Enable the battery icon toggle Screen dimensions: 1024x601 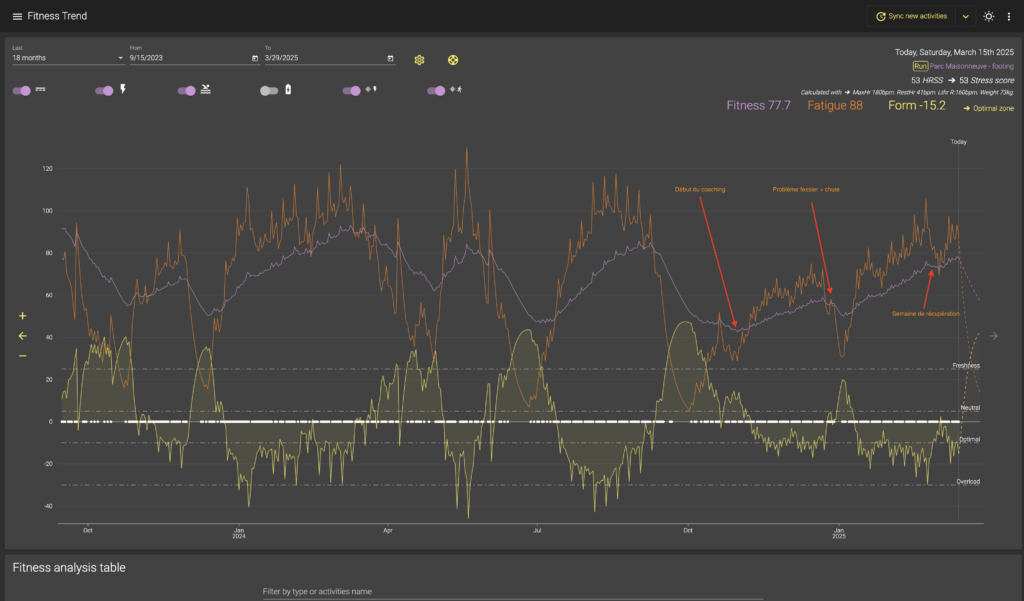(269, 91)
